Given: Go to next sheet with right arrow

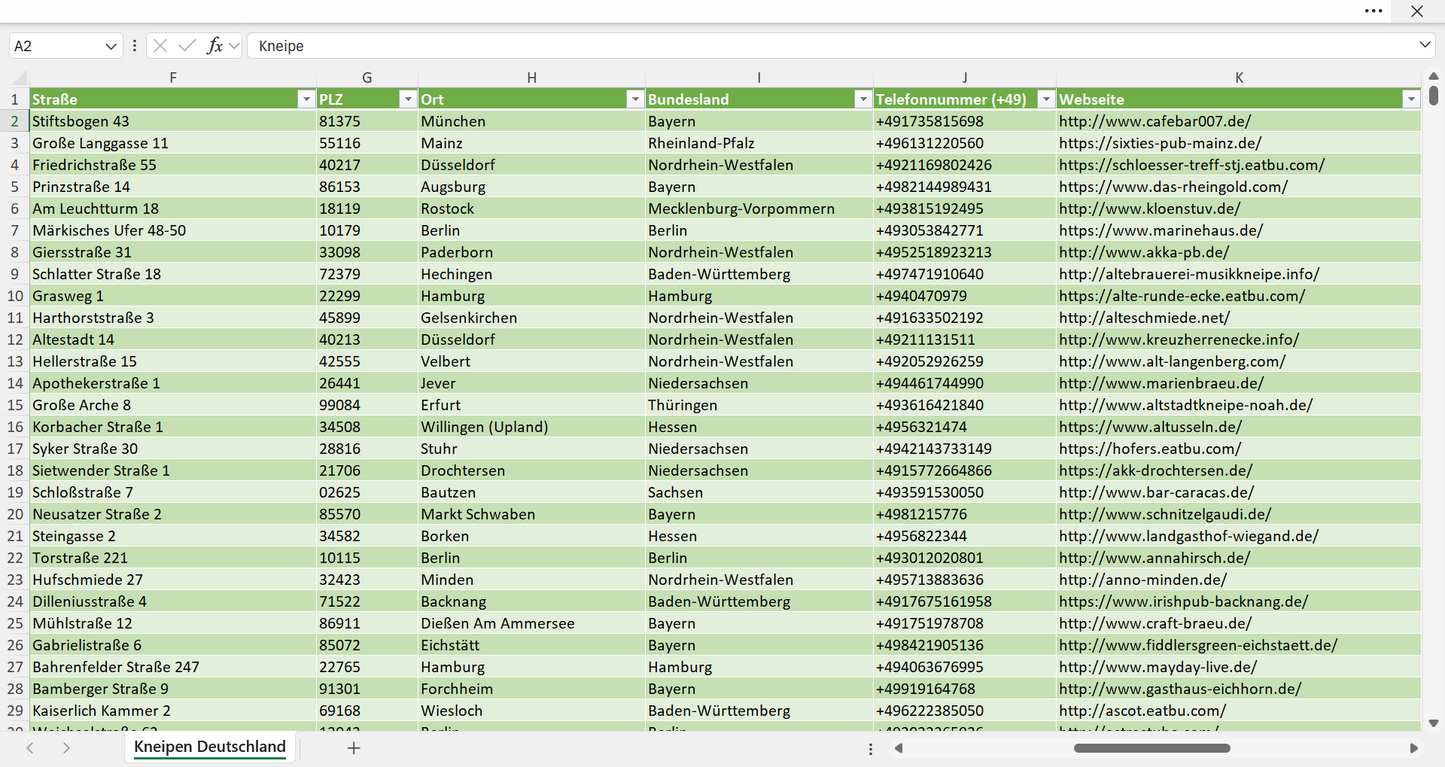Looking at the screenshot, I should pos(66,748).
